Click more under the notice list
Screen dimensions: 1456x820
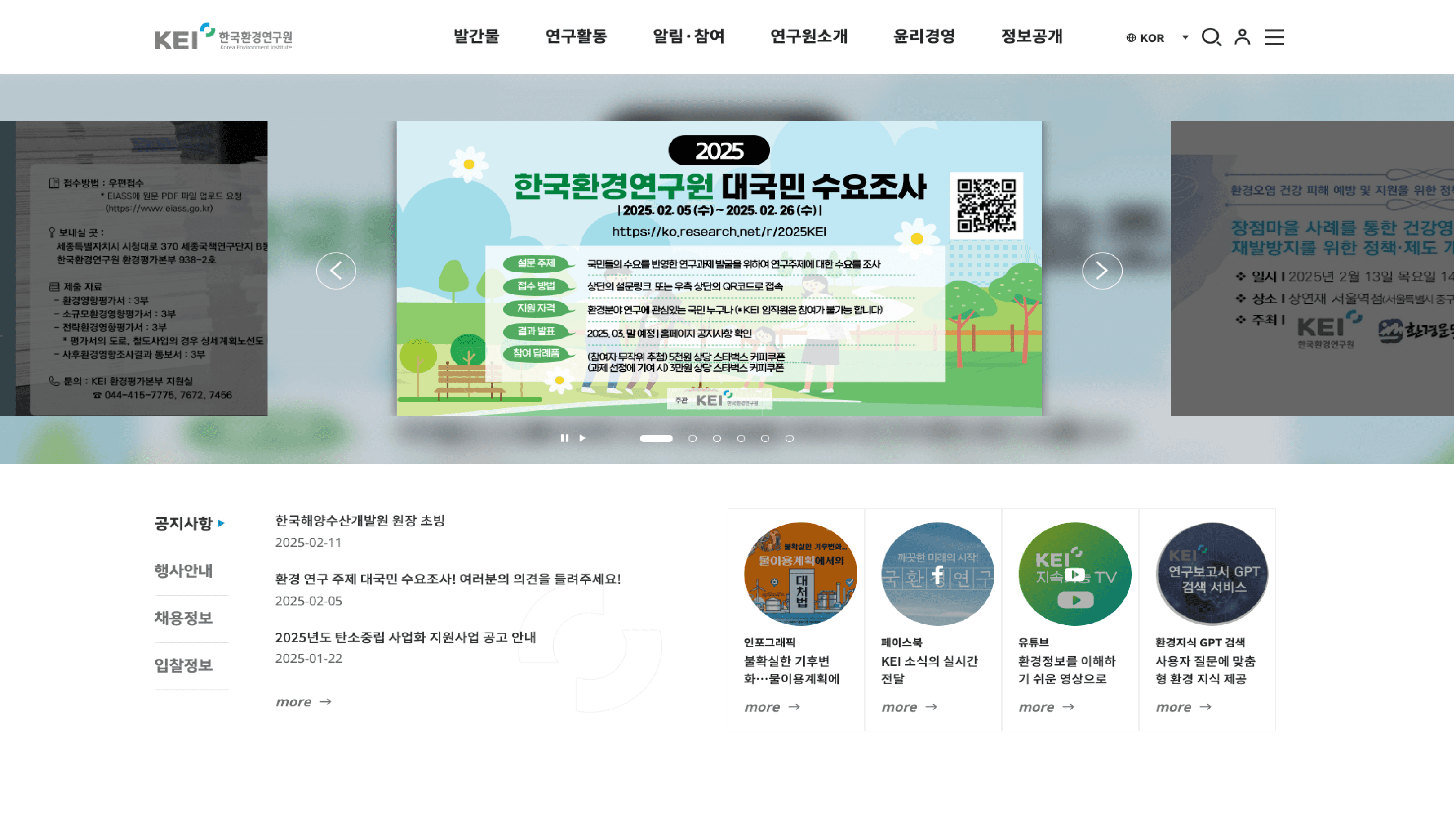[303, 702]
